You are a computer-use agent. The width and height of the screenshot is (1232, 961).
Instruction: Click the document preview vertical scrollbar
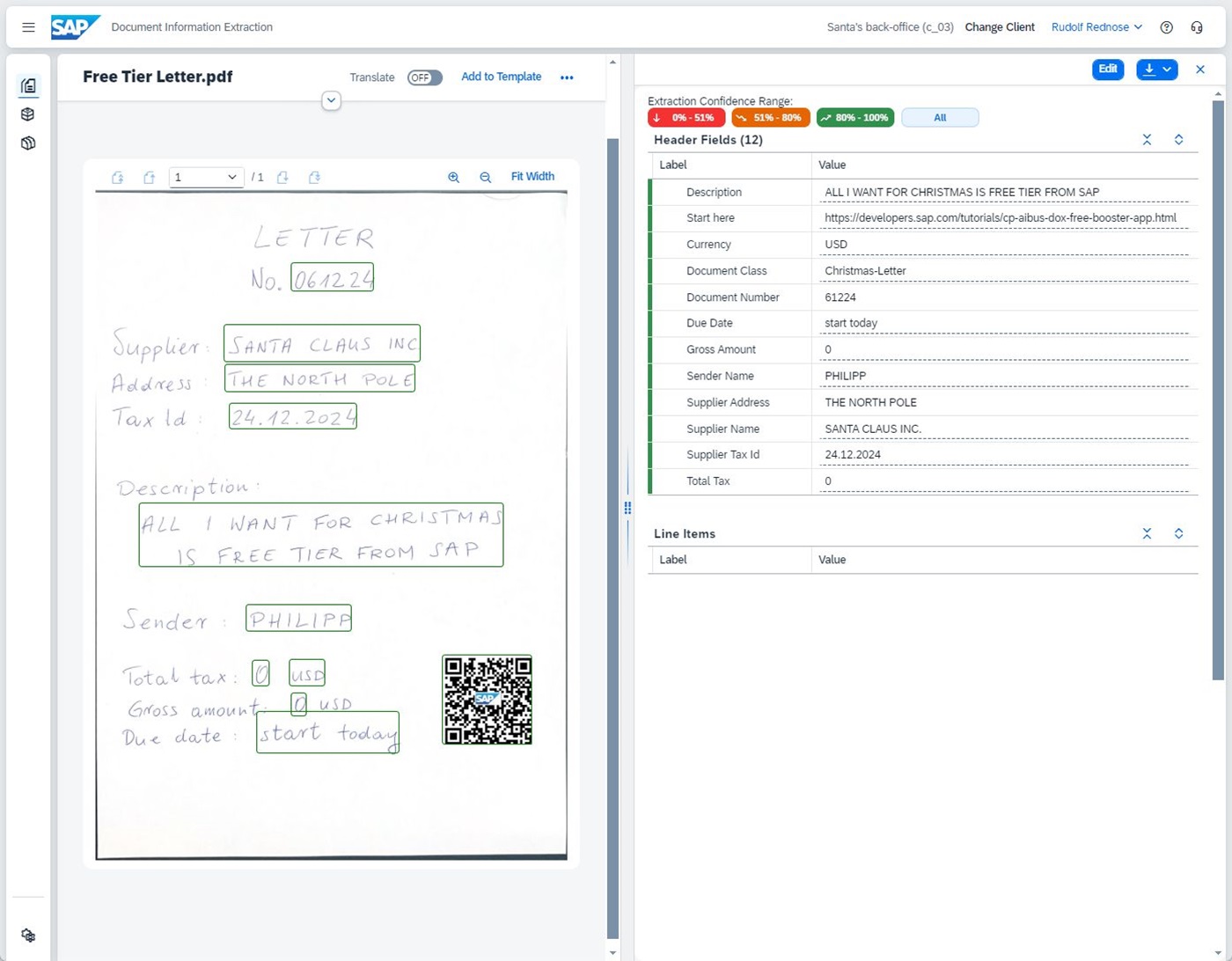click(612, 539)
